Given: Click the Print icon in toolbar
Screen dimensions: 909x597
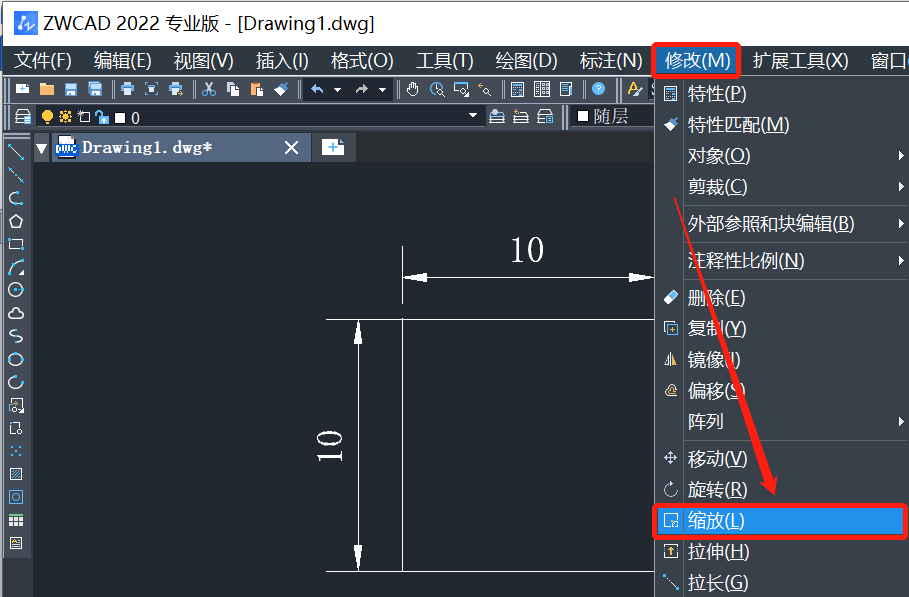Looking at the screenshot, I should click(127, 89).
